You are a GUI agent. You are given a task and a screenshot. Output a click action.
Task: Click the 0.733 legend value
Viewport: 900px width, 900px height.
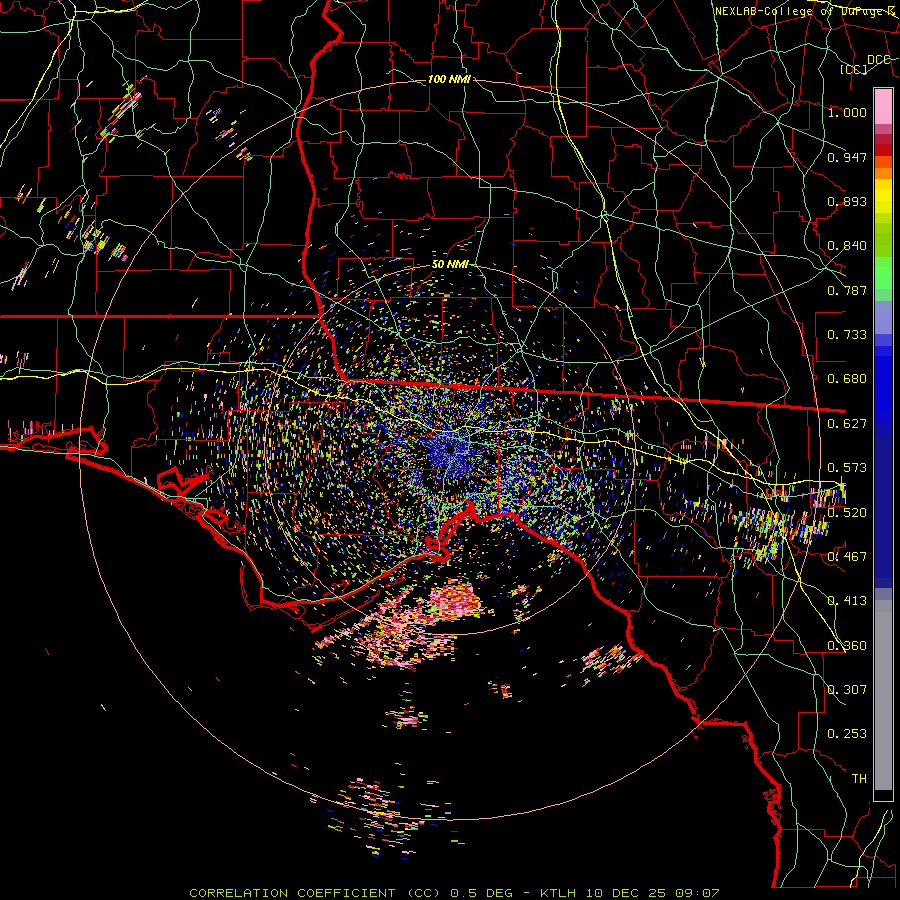coord(847,335)
